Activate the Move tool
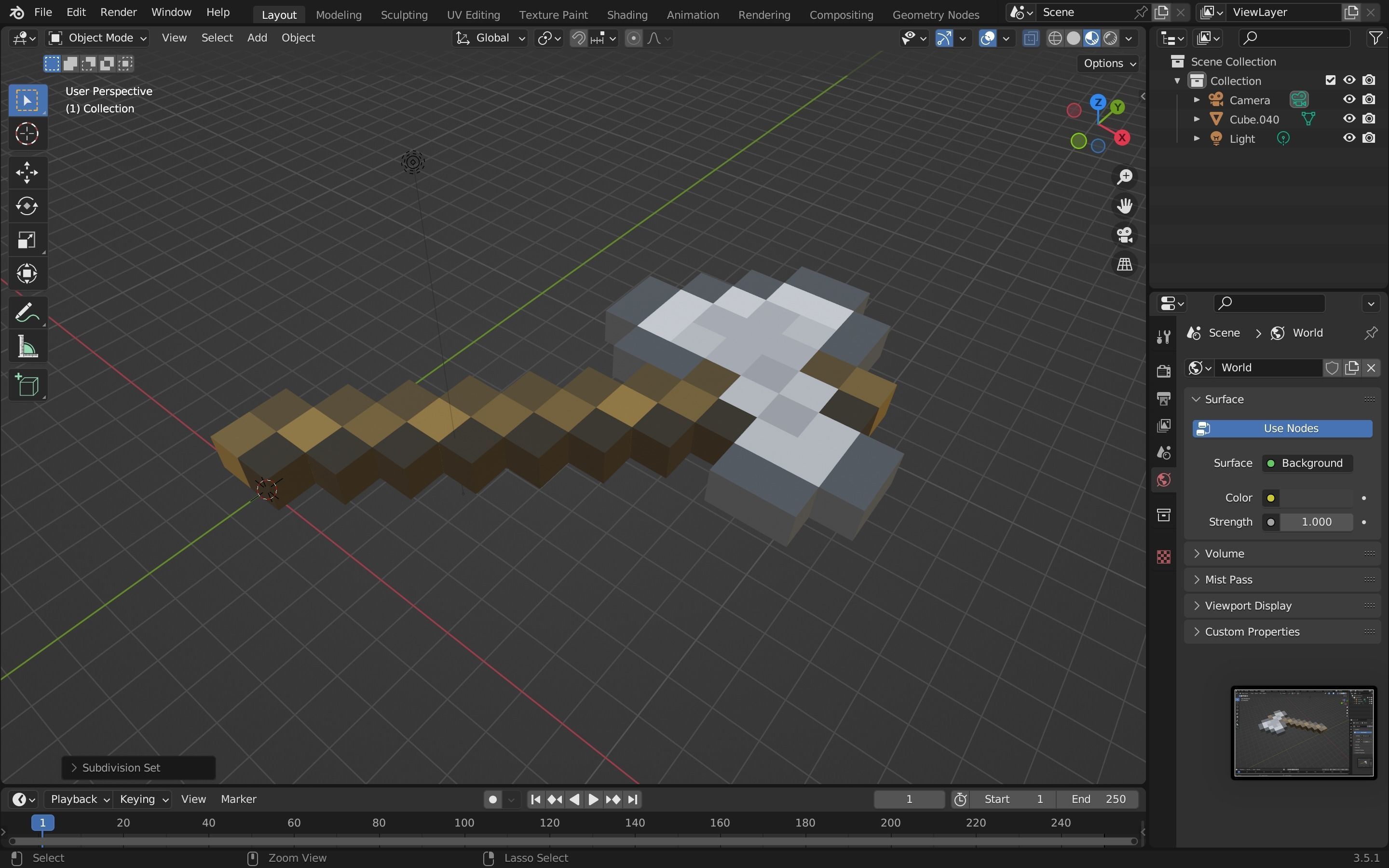Screen dimensions: 1389x868 [x=27, y=172]
